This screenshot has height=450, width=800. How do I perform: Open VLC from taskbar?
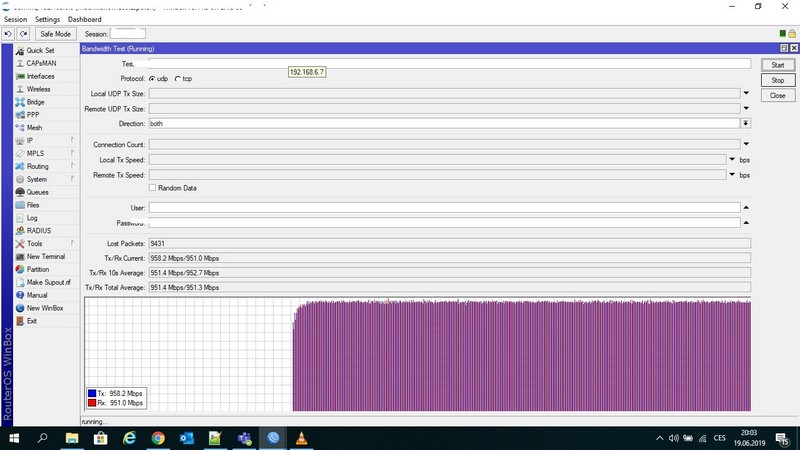pyautogui.click(x=302, y=438)
